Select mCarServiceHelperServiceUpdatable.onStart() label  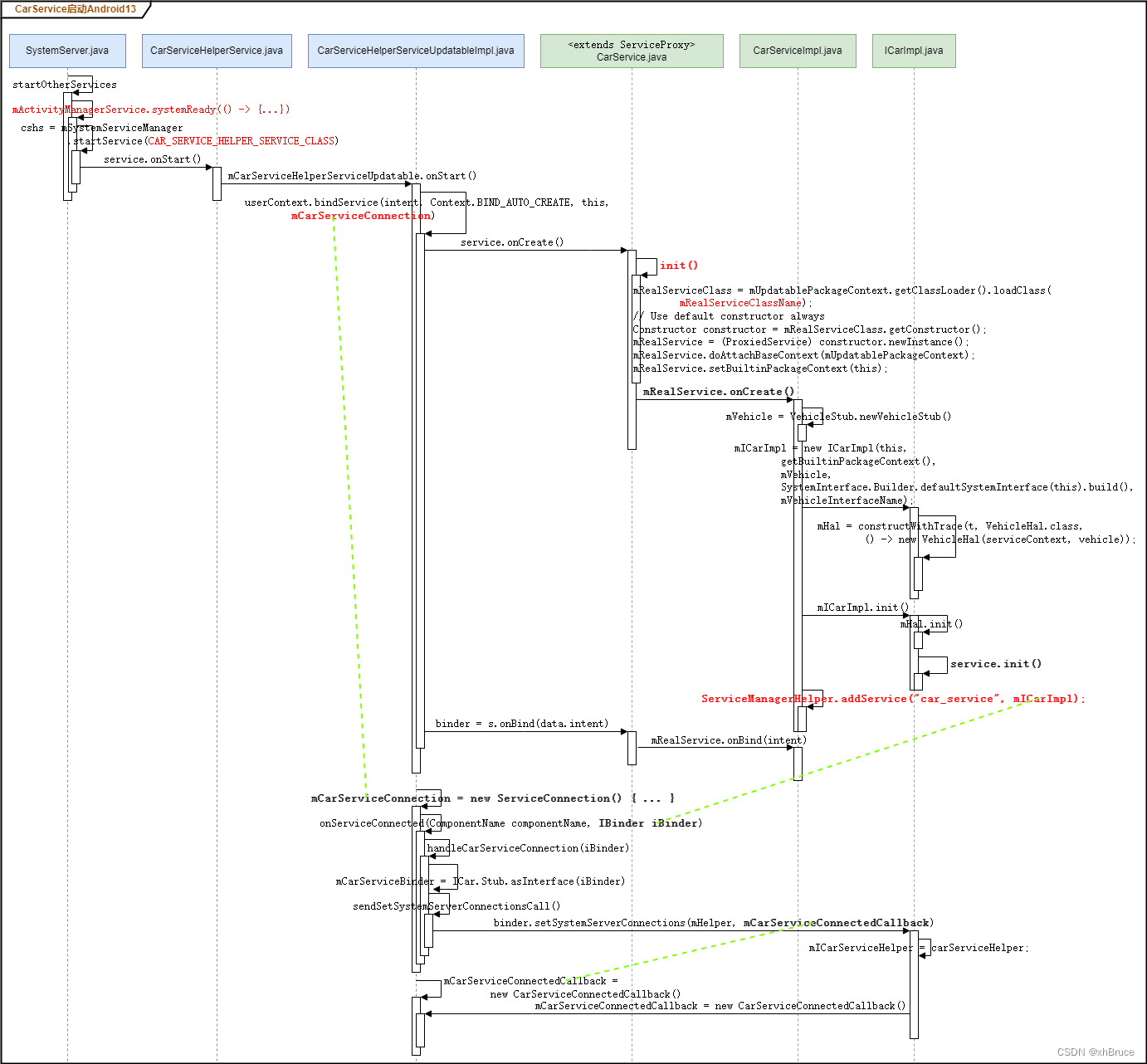[x=352, y=176]
